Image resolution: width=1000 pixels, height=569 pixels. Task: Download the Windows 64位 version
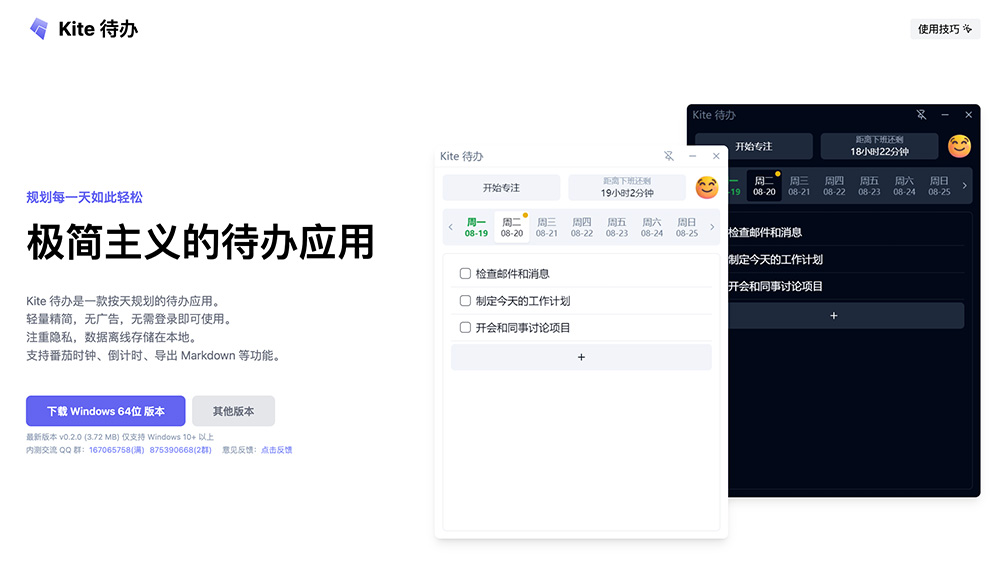[106, 411]
